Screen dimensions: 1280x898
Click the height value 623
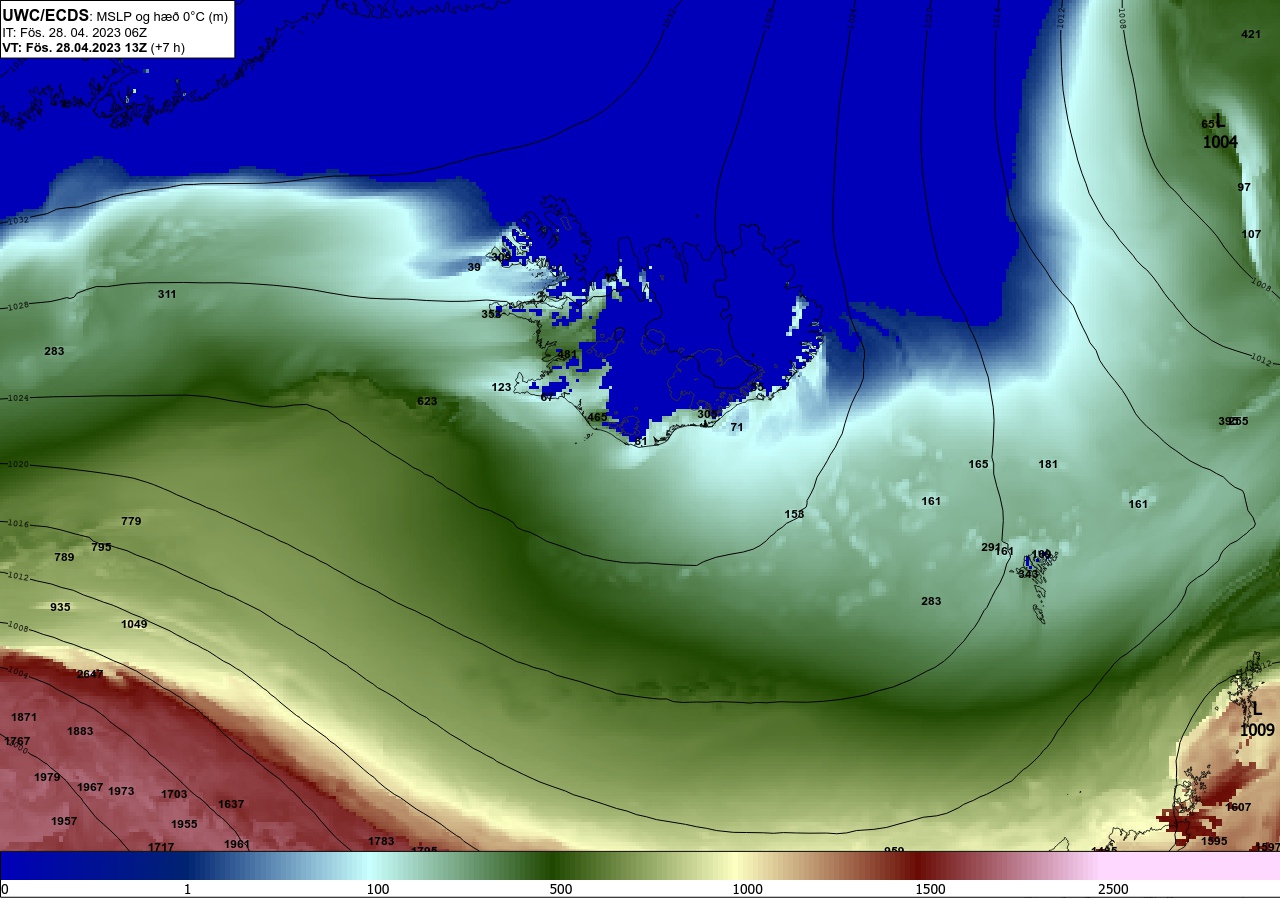pos(427,401)
